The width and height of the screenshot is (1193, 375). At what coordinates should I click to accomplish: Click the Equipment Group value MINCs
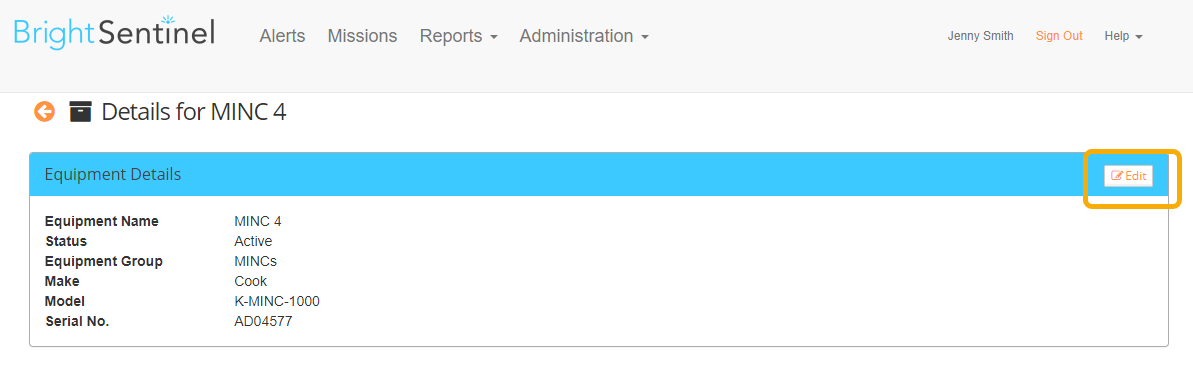(256, 262)
